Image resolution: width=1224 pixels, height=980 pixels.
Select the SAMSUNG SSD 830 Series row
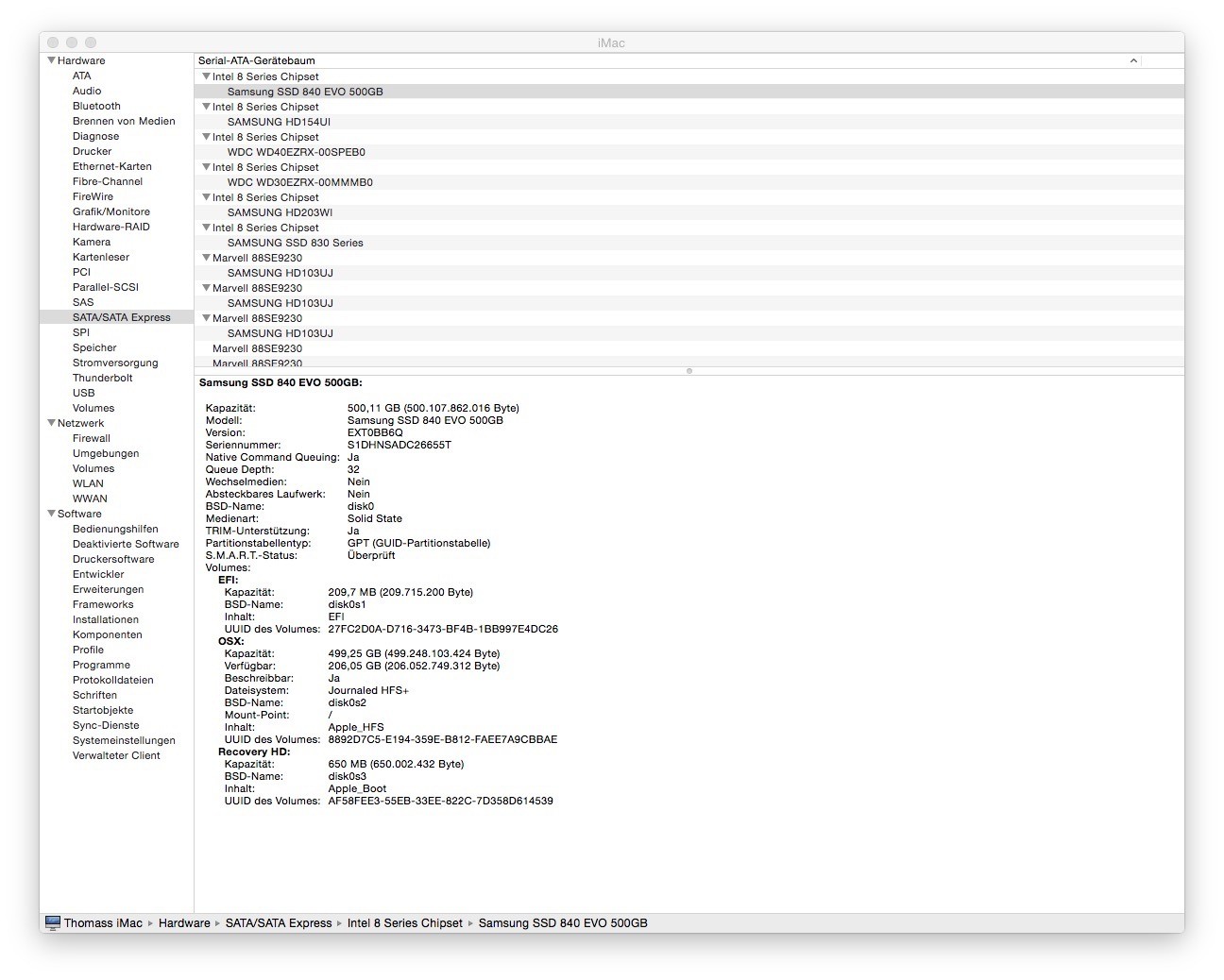689,243
